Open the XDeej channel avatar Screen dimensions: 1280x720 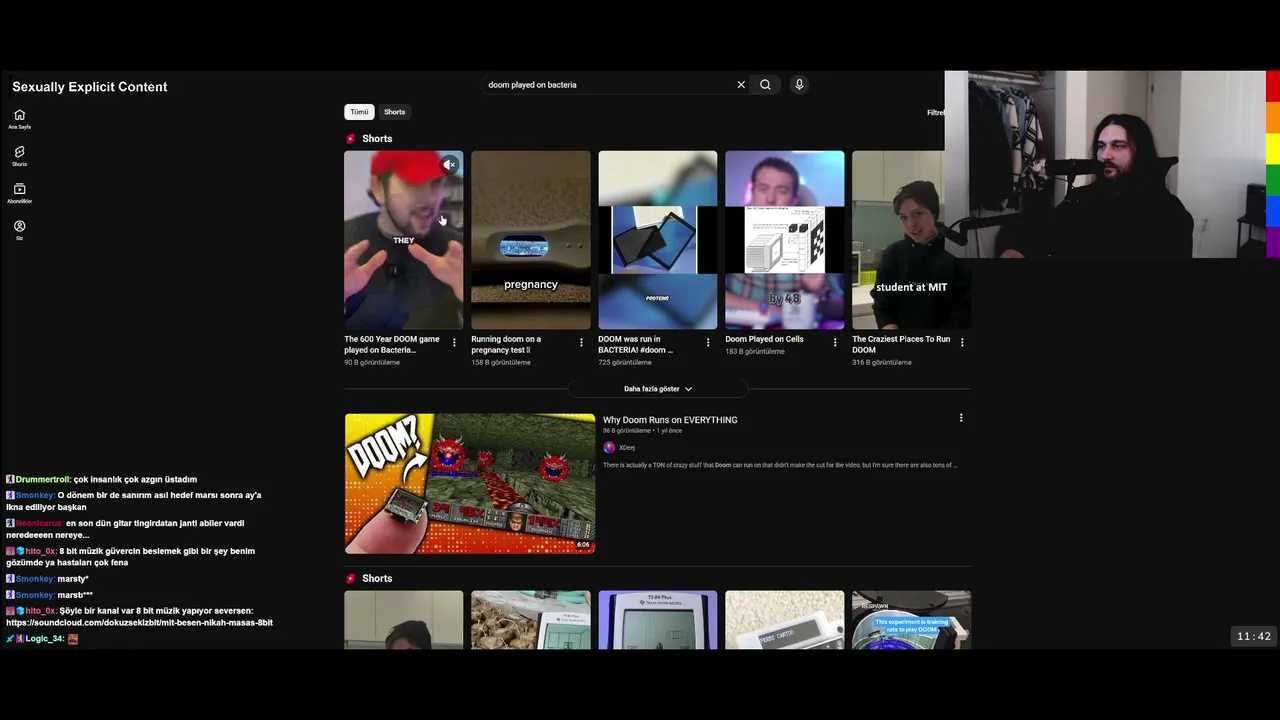point(609,447)
